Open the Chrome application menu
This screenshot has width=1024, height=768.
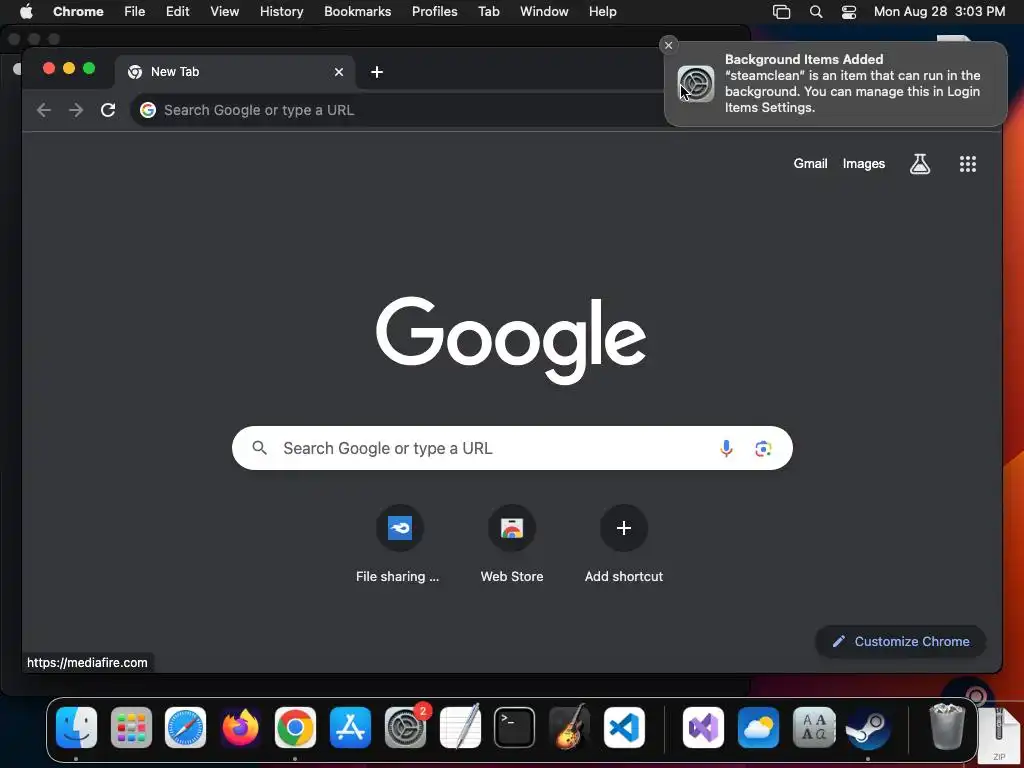78,11
